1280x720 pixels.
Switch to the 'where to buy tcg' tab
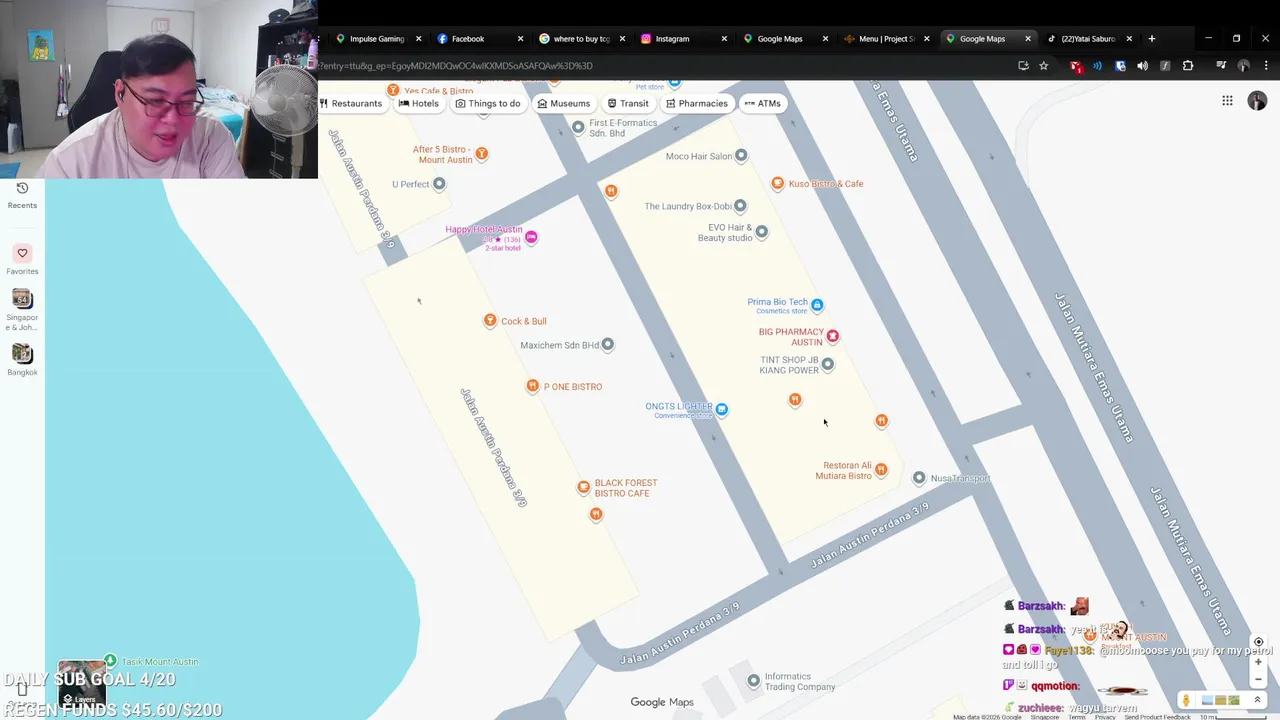click(581, 39)
